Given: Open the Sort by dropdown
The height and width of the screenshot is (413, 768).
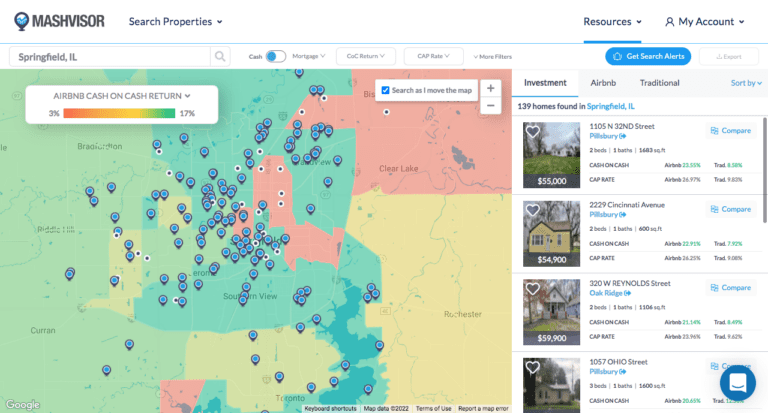Looking at the screenshot, I should coord(745,83).
